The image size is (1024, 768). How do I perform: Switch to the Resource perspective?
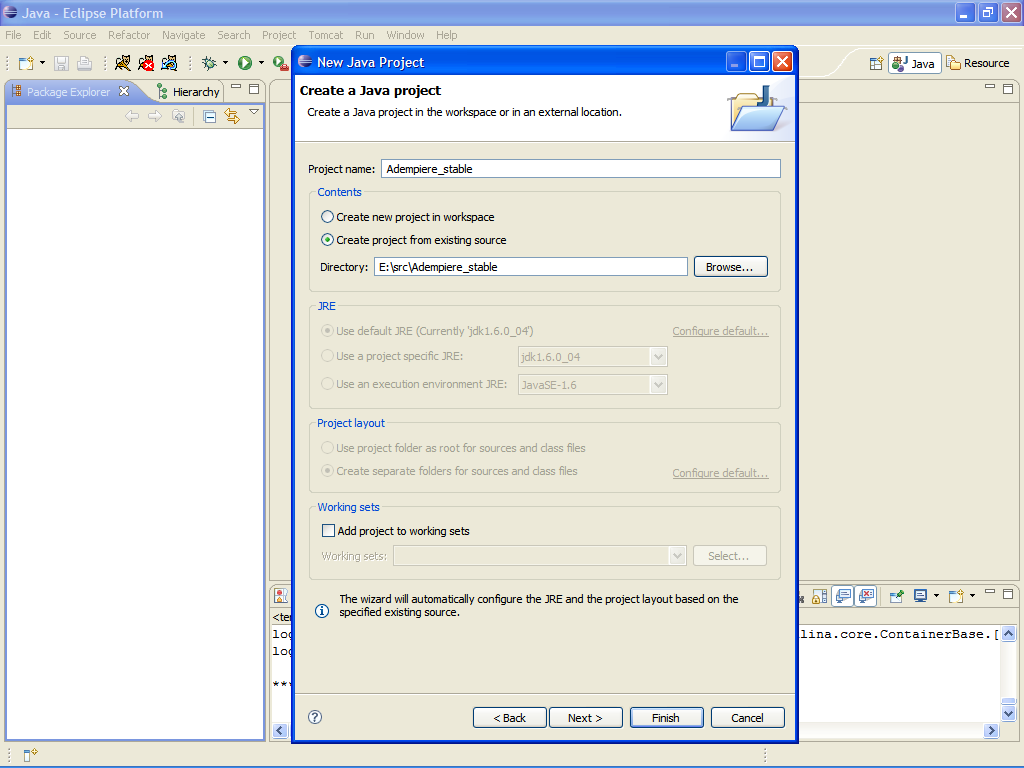point(978,63)
